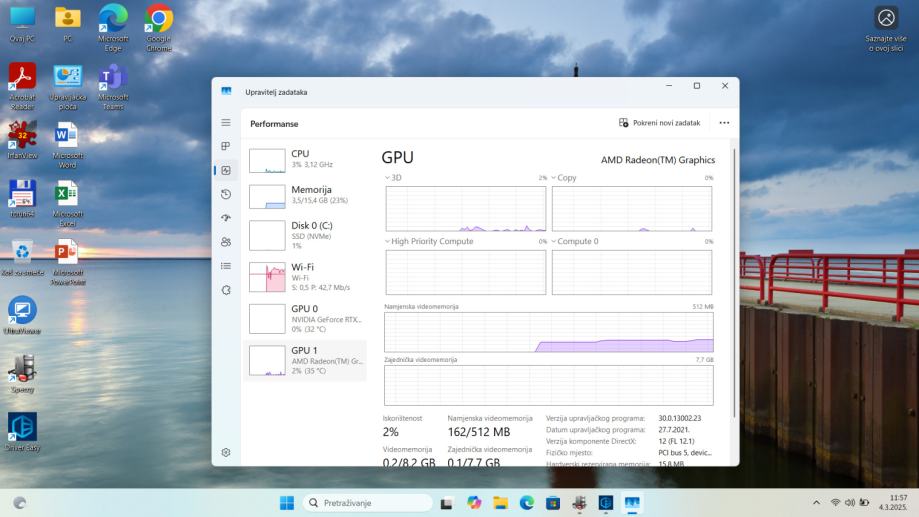This screenshot has height=517, width=919.
Task: Open the 3D graph engine dropdown
Action: pos(393,178)
